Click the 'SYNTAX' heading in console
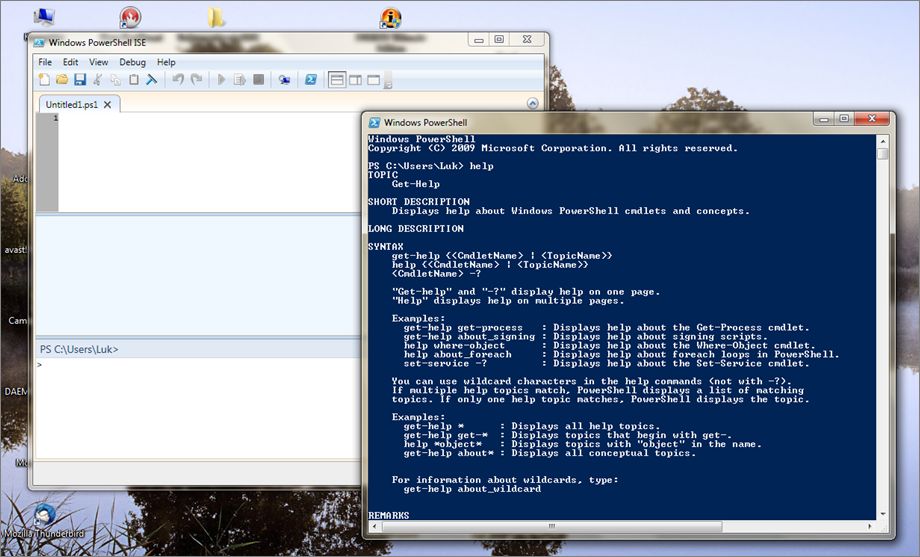The image size is (920, 557). pos(386,247)
